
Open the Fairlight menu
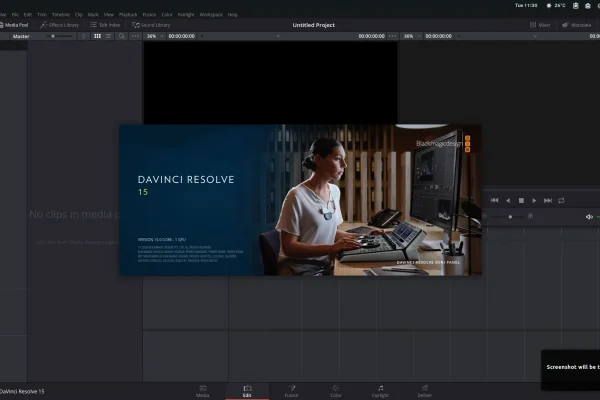tap(186, 15)
